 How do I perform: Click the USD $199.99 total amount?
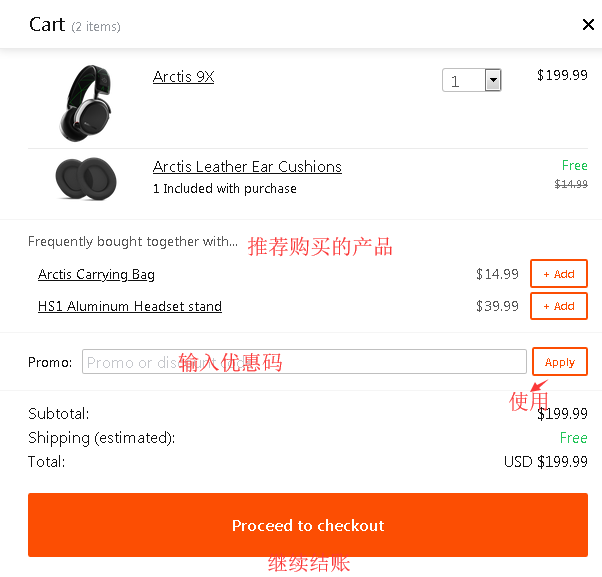click(545, 462)
